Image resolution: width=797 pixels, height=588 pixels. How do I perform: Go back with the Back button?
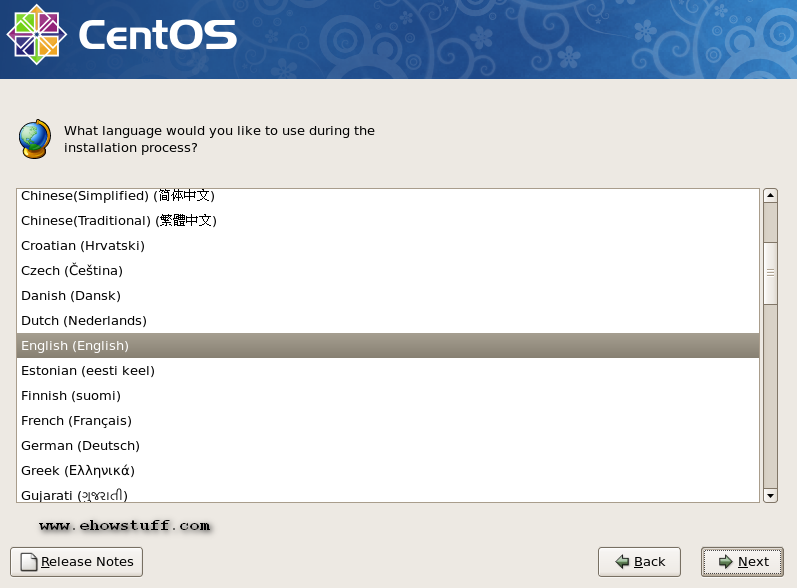[639, 562]
